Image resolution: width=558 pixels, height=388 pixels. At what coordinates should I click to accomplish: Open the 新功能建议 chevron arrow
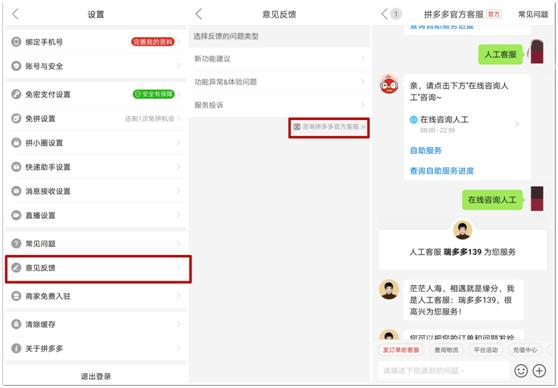pos(363,59)
